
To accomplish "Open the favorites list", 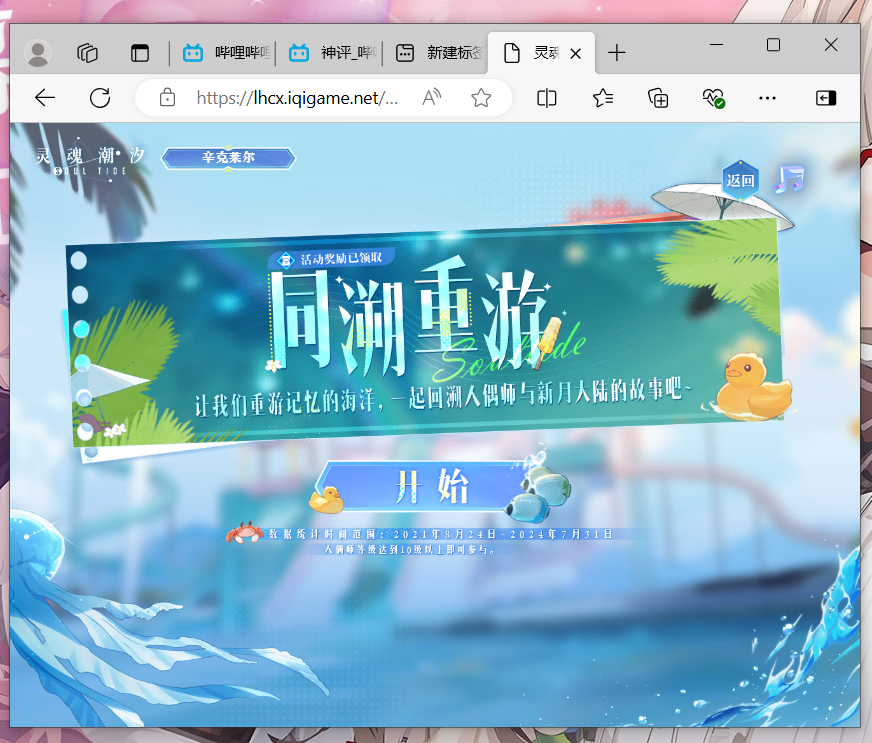I will (602, 98).
